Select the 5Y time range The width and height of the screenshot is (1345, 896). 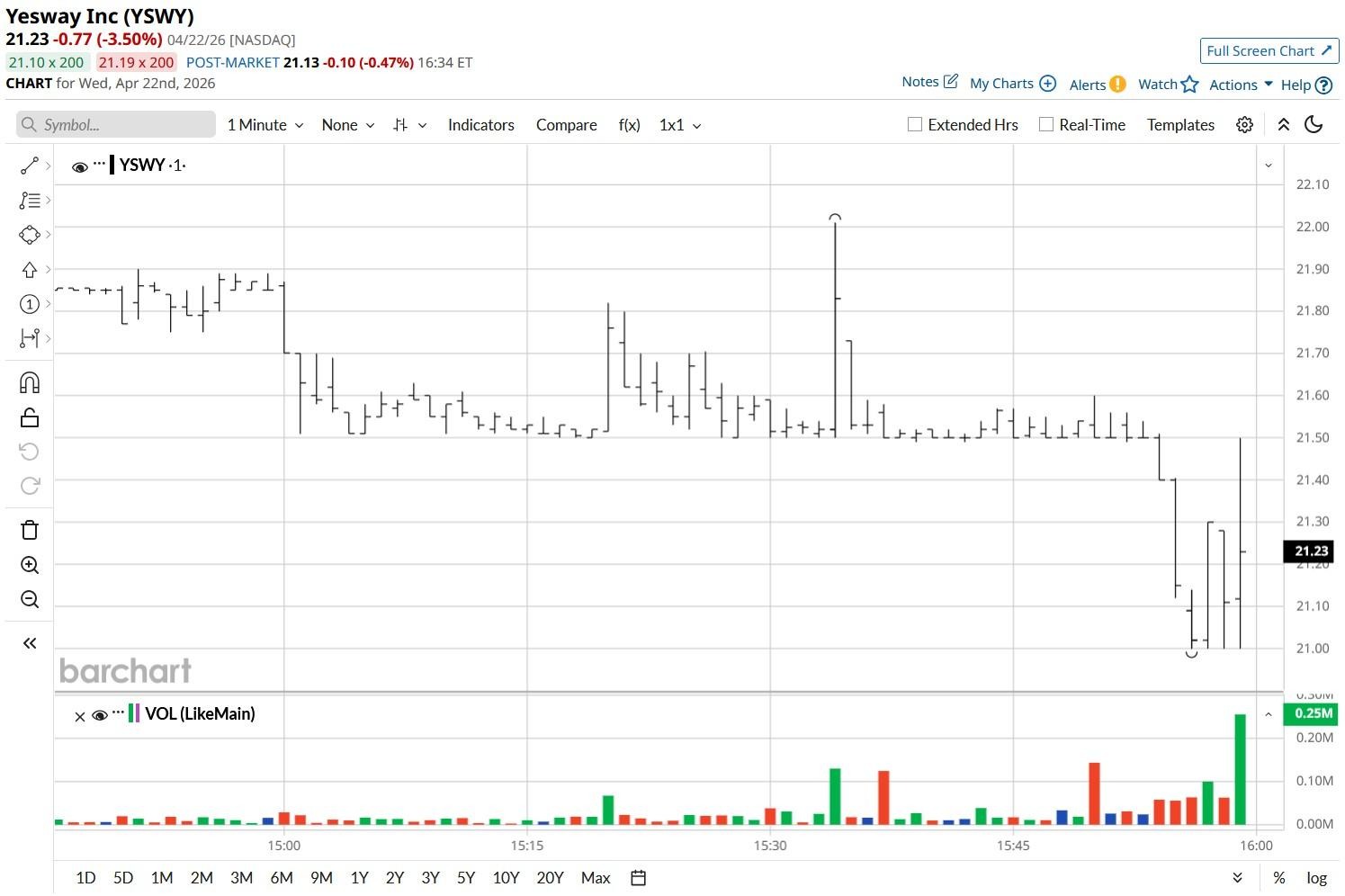[466, 878]
